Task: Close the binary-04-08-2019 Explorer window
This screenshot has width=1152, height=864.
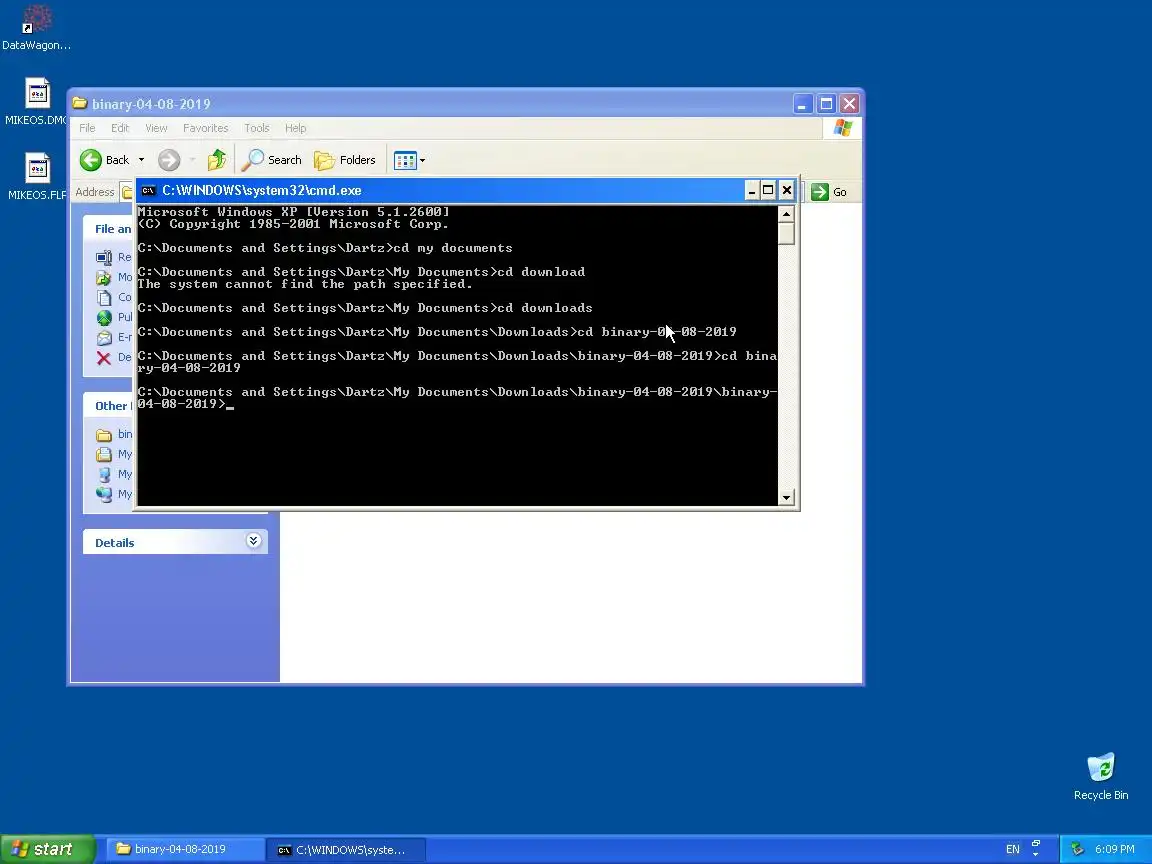Action: [x=849, y=104]
